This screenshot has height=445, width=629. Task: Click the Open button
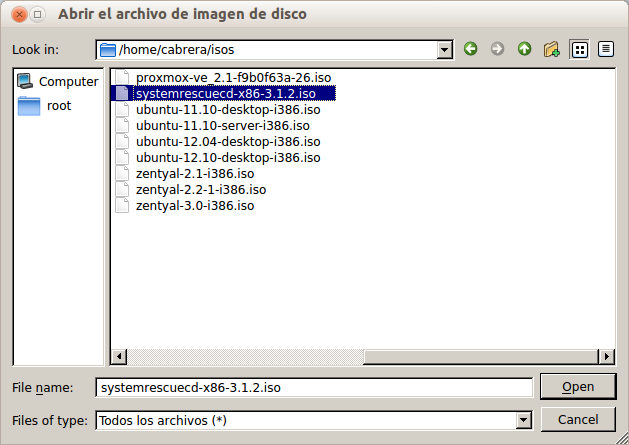(578, 387)
